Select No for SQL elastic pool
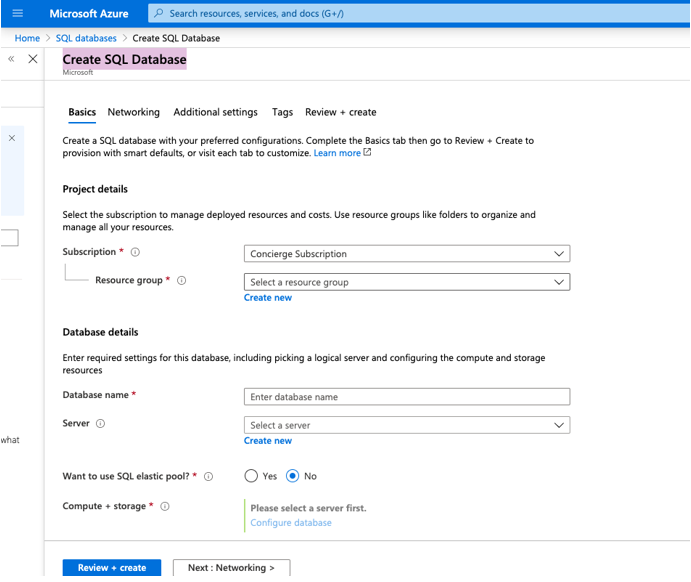Viewport: 691px width, 582px height. [293, 476]
